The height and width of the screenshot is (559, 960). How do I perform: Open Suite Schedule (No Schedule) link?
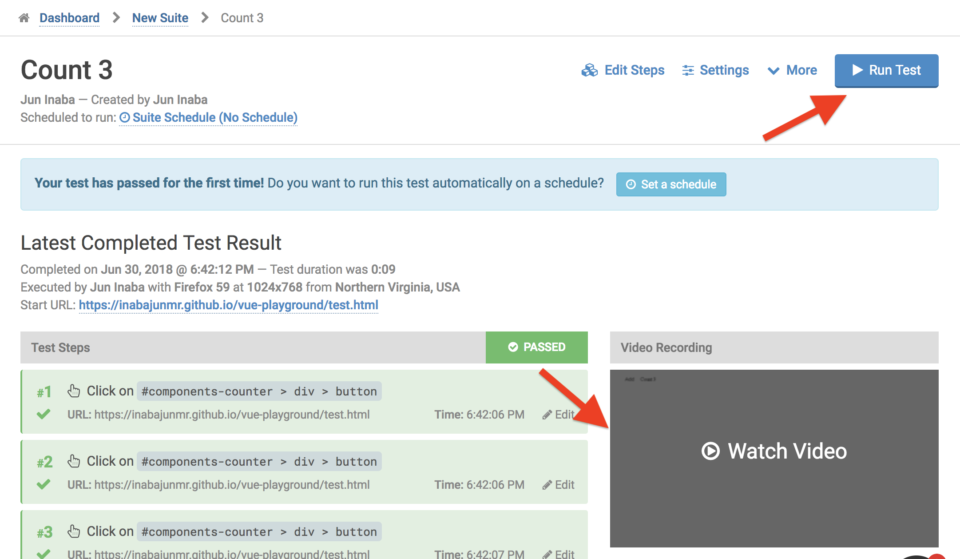point(208,118)
